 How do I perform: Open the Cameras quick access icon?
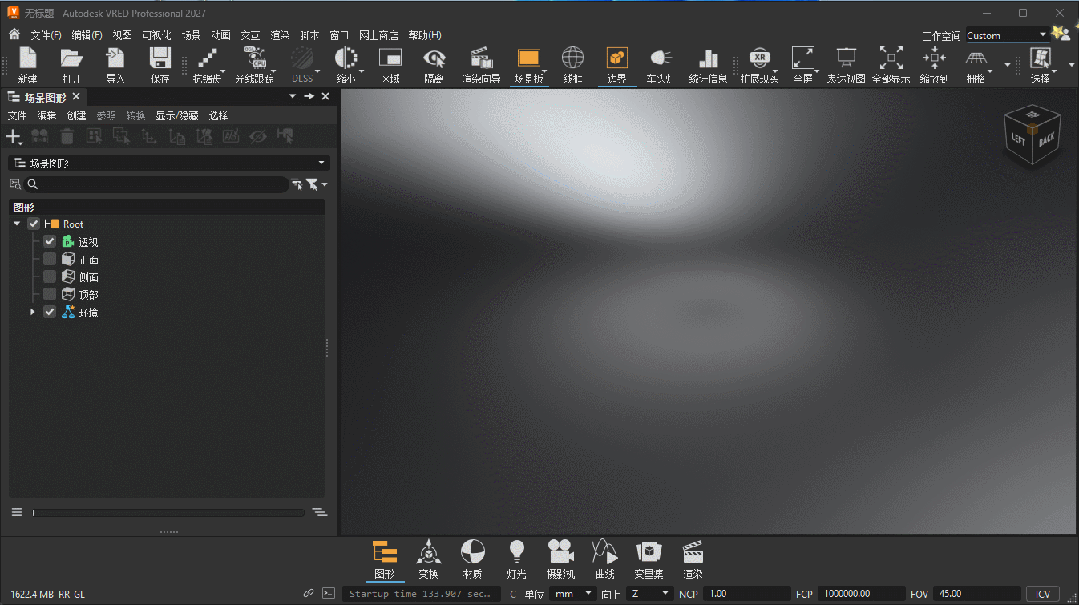[x=560, y=552]
